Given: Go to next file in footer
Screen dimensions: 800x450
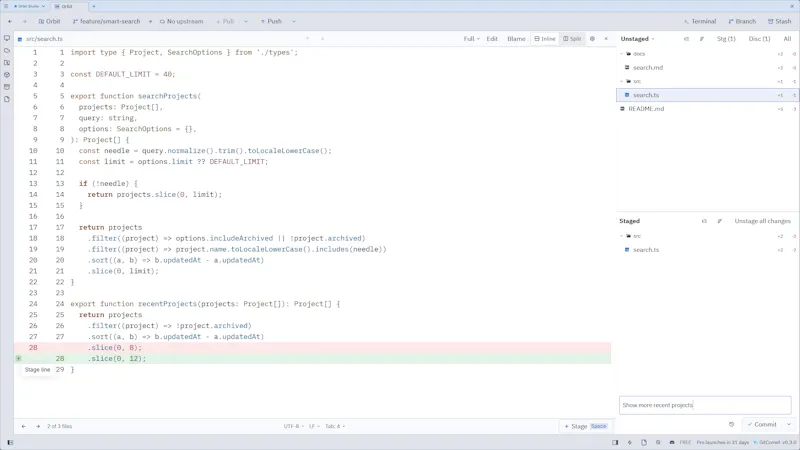Looking at the screenshot, I should [x=38, y=426].
